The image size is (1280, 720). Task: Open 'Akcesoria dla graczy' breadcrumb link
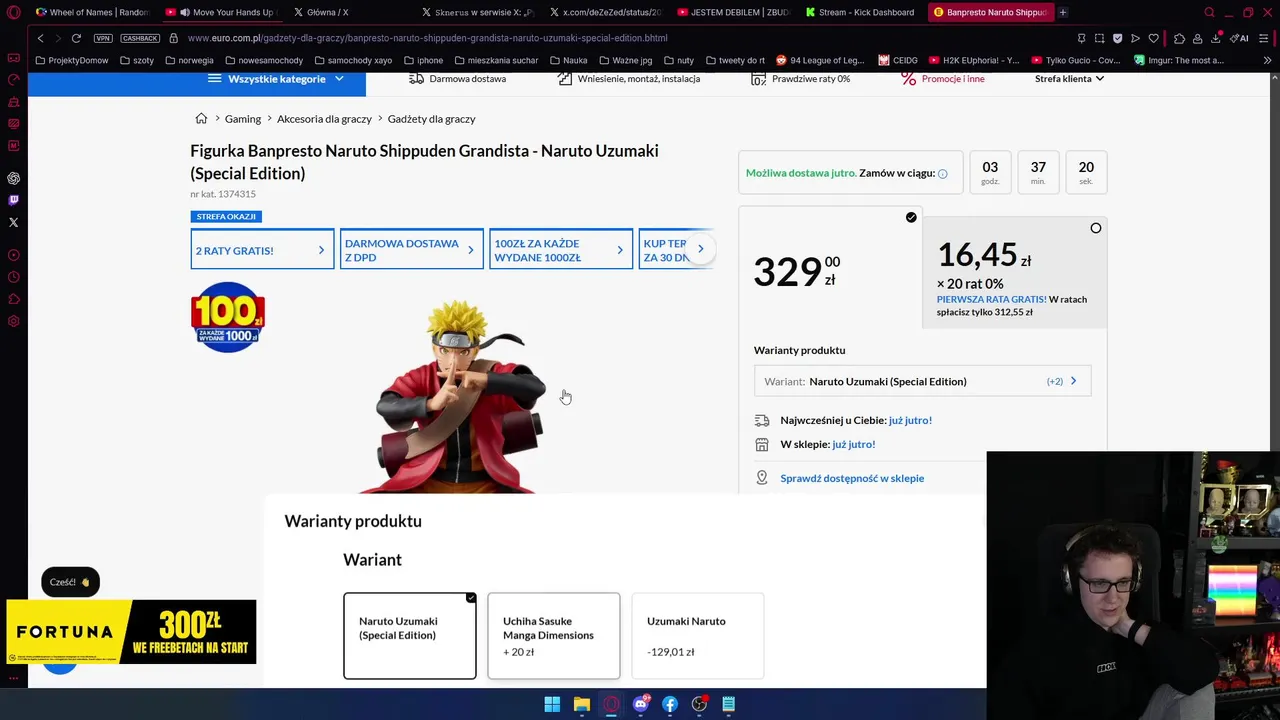324,118
